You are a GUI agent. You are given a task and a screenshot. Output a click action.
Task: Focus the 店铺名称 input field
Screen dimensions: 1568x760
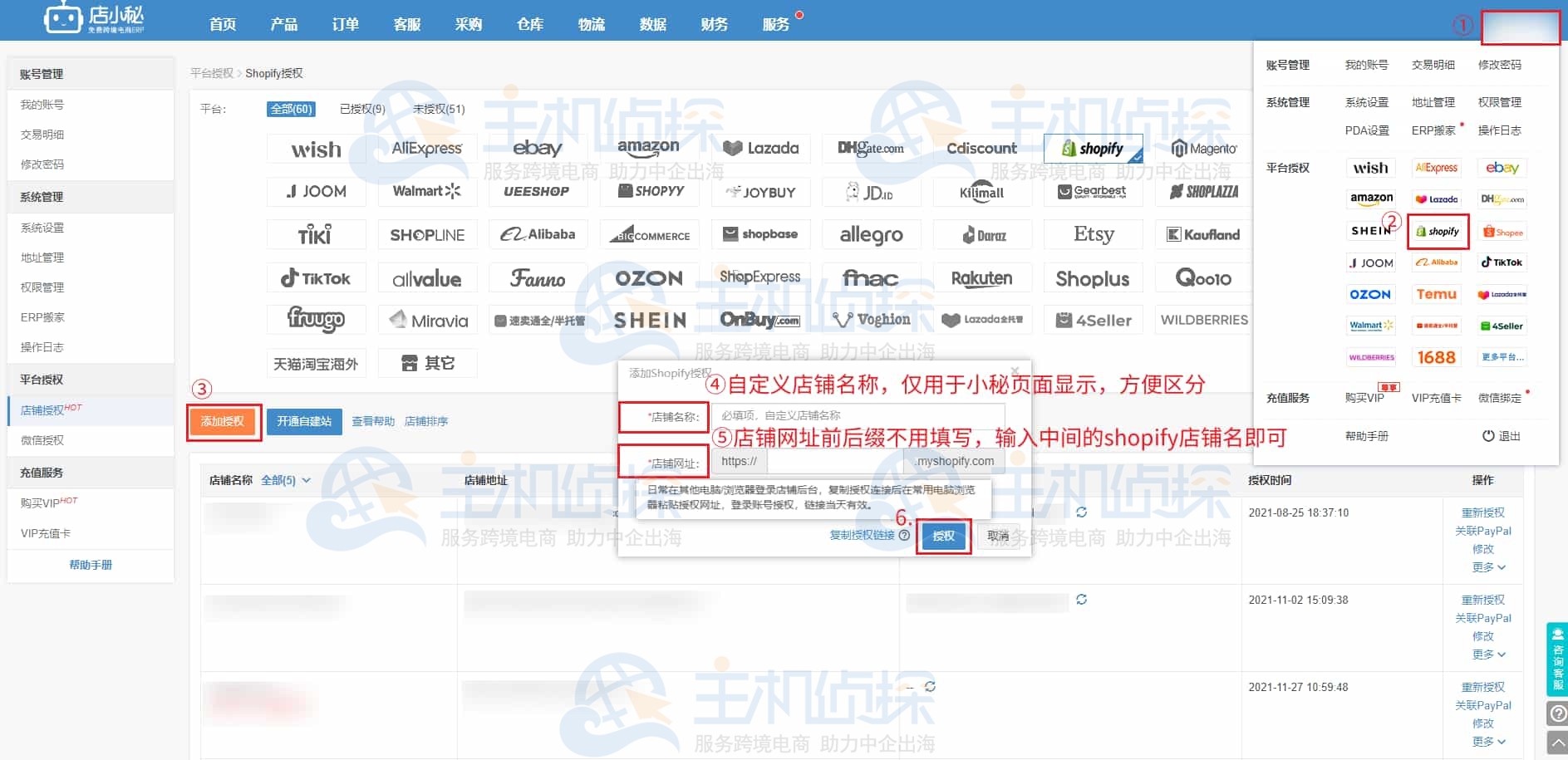click(x=858, y=416)
